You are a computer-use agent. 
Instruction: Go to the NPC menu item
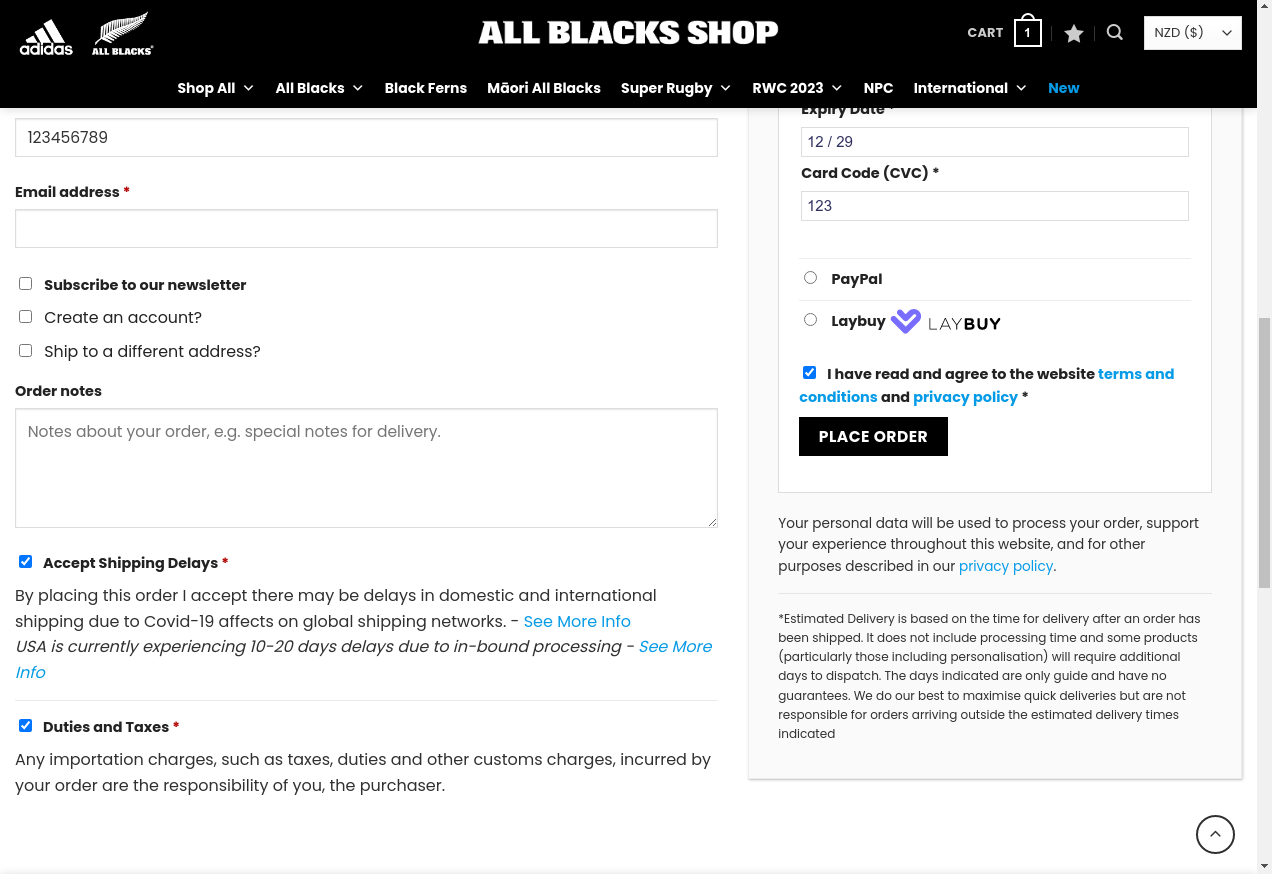(878, 88)
